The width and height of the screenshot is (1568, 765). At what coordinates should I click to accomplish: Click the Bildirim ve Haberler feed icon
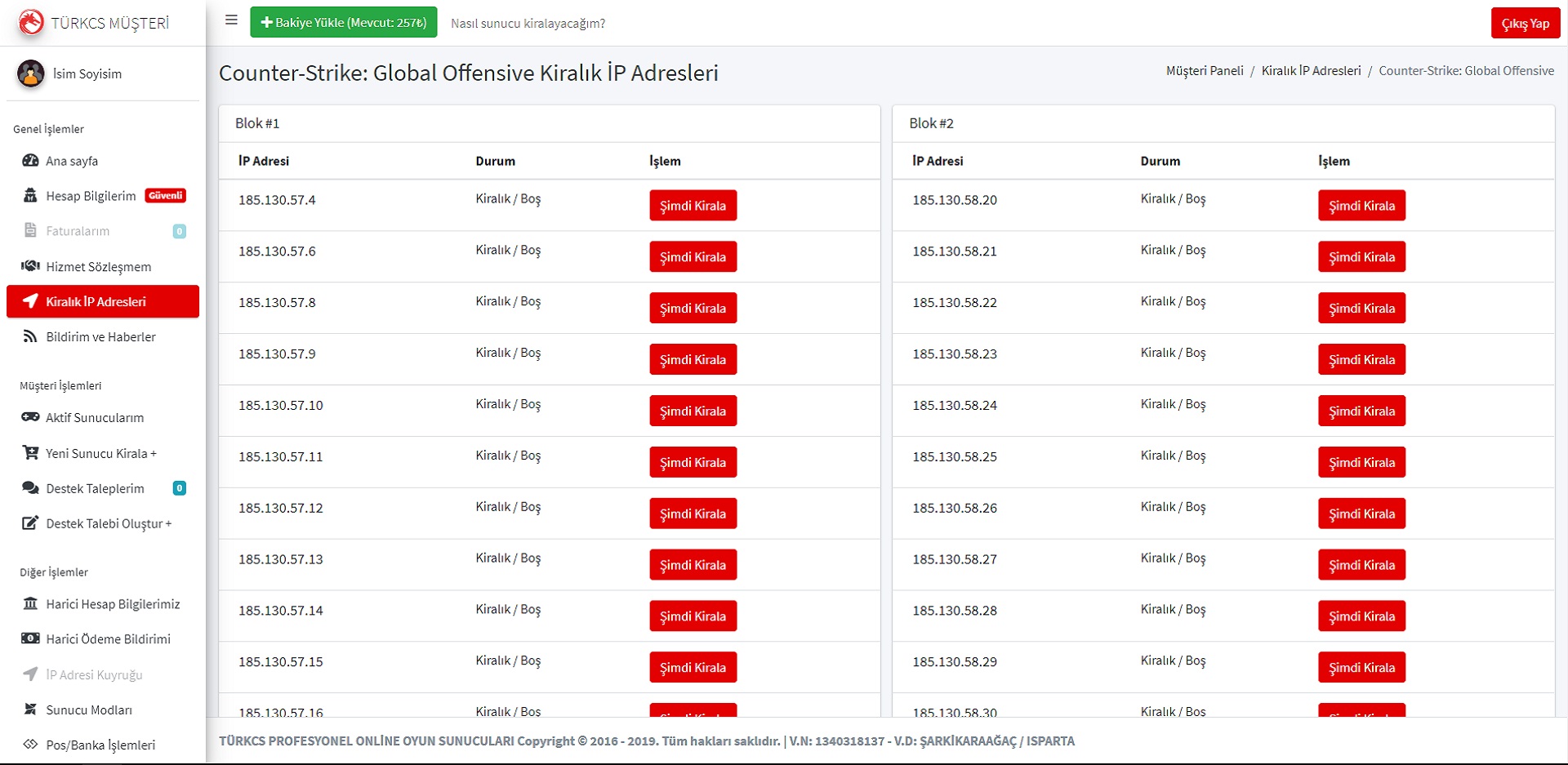pos(30,336)
